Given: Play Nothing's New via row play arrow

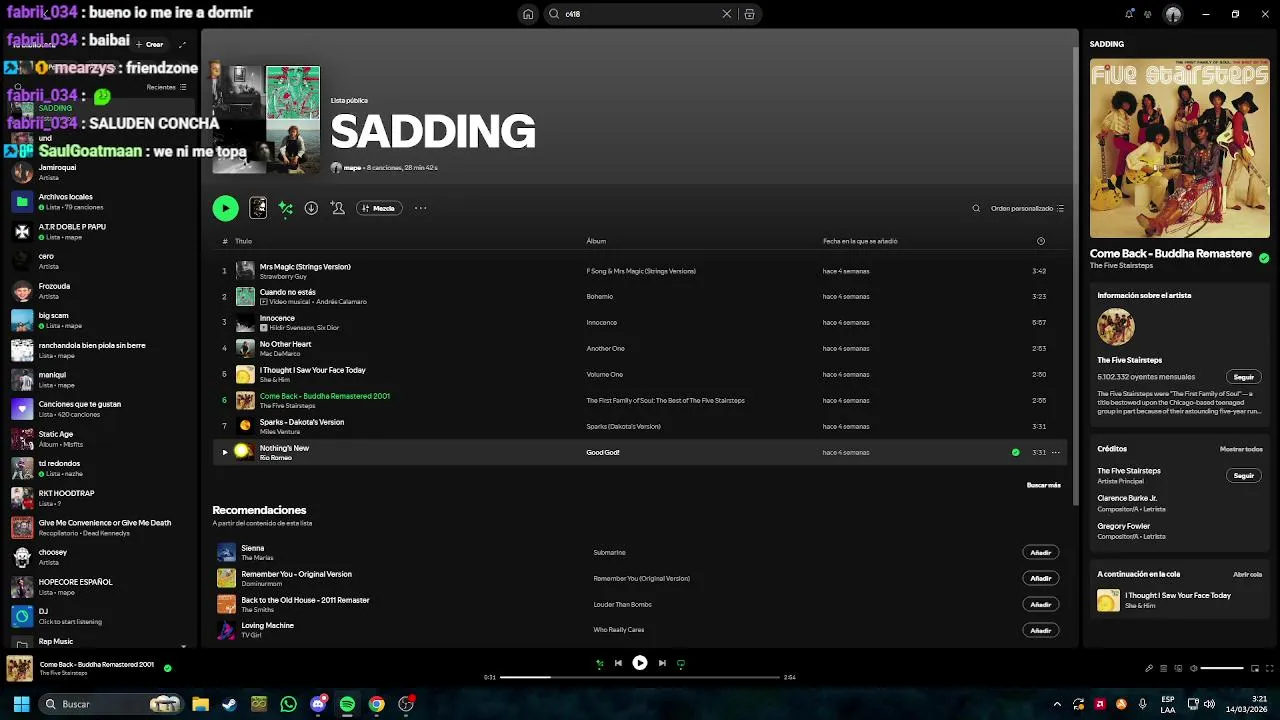Looking at the screenshot, I should click(x=225, y=452).
